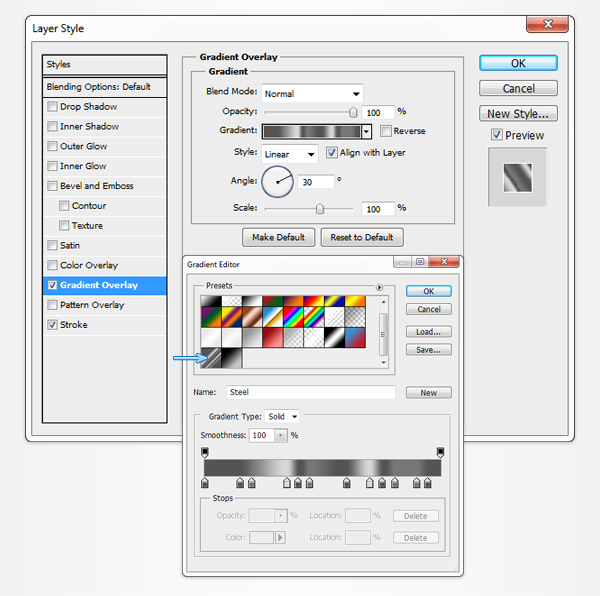Pick the Copper gradient preset

click(x=252, y=317)
